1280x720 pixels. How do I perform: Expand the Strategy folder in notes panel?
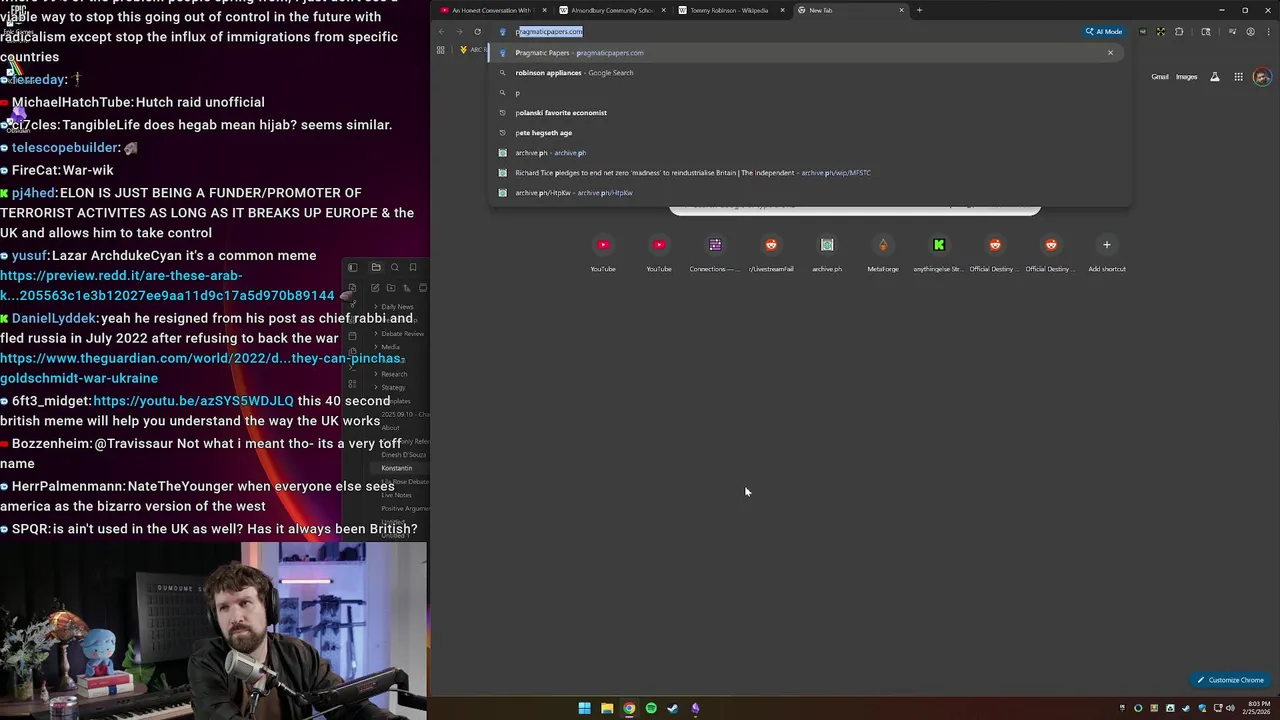pyautogui.click(x=392, y=387)
